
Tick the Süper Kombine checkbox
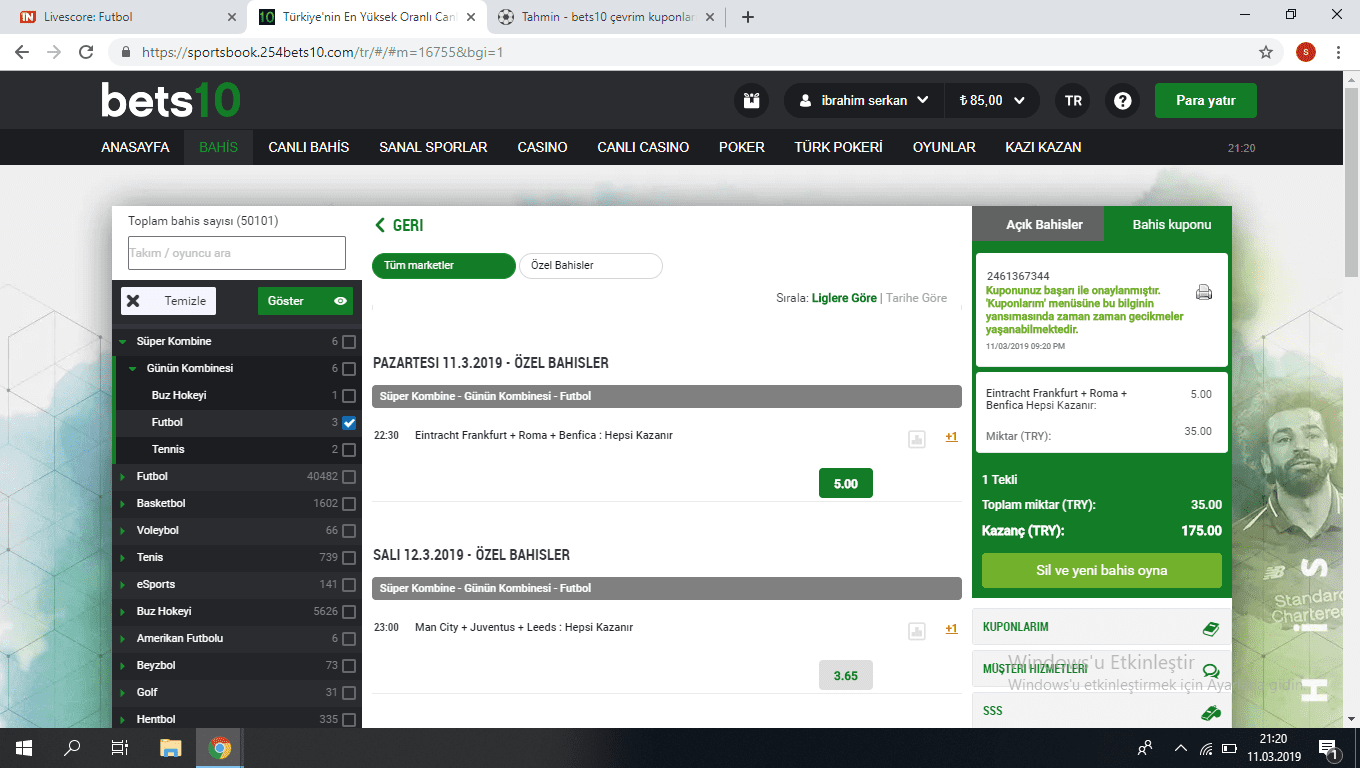point(349,342)
